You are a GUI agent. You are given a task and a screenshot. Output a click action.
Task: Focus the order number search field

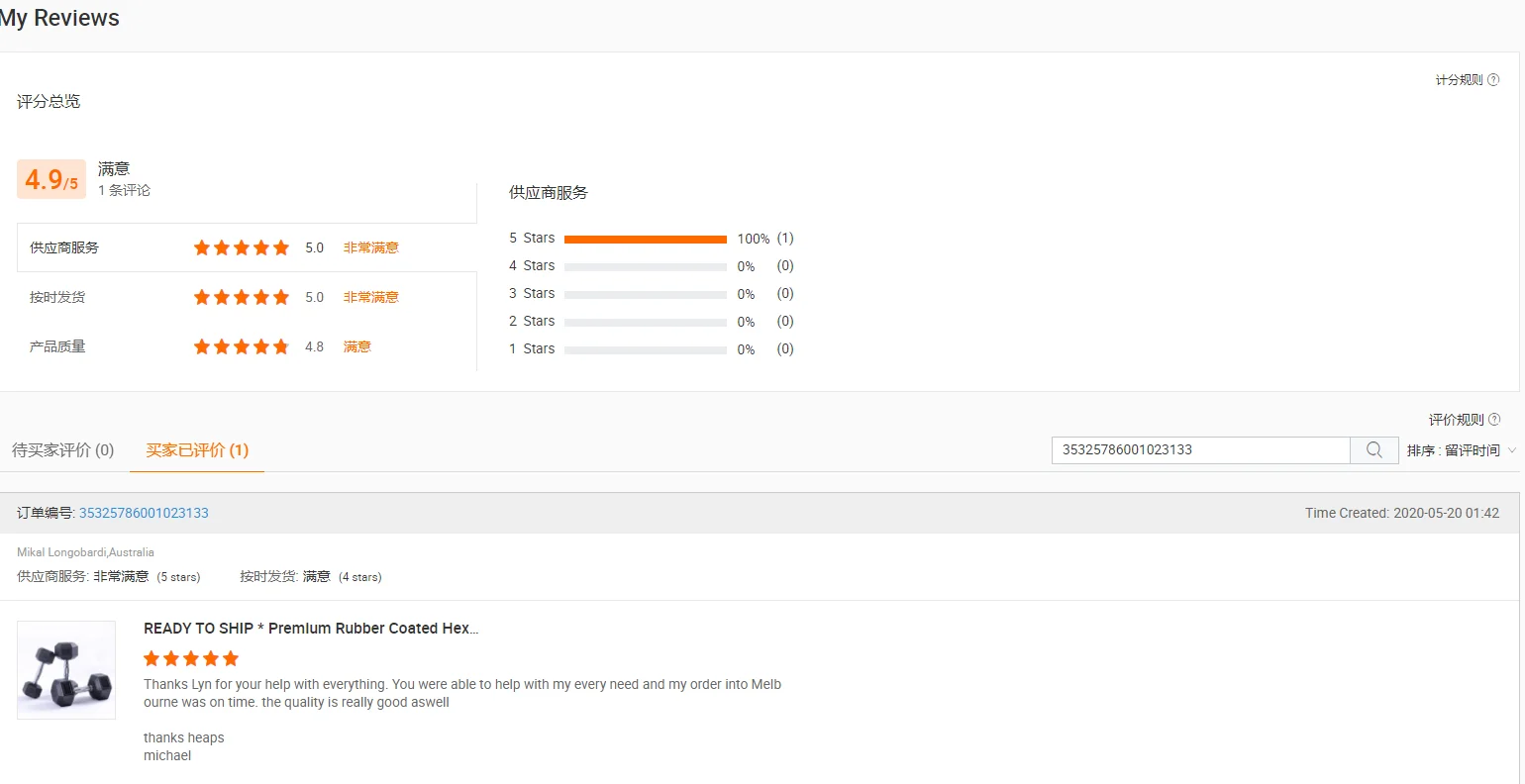[x=1201, y=450]
